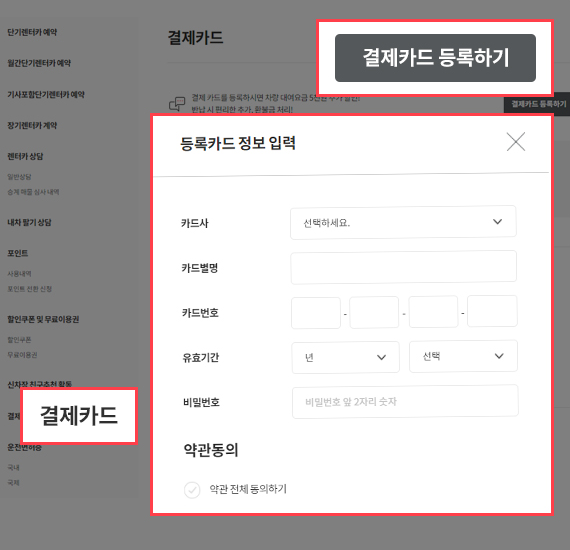Open 할인쿠폰 submenu link
This screenshot has height=550, width=570.
tap(19, 340)
